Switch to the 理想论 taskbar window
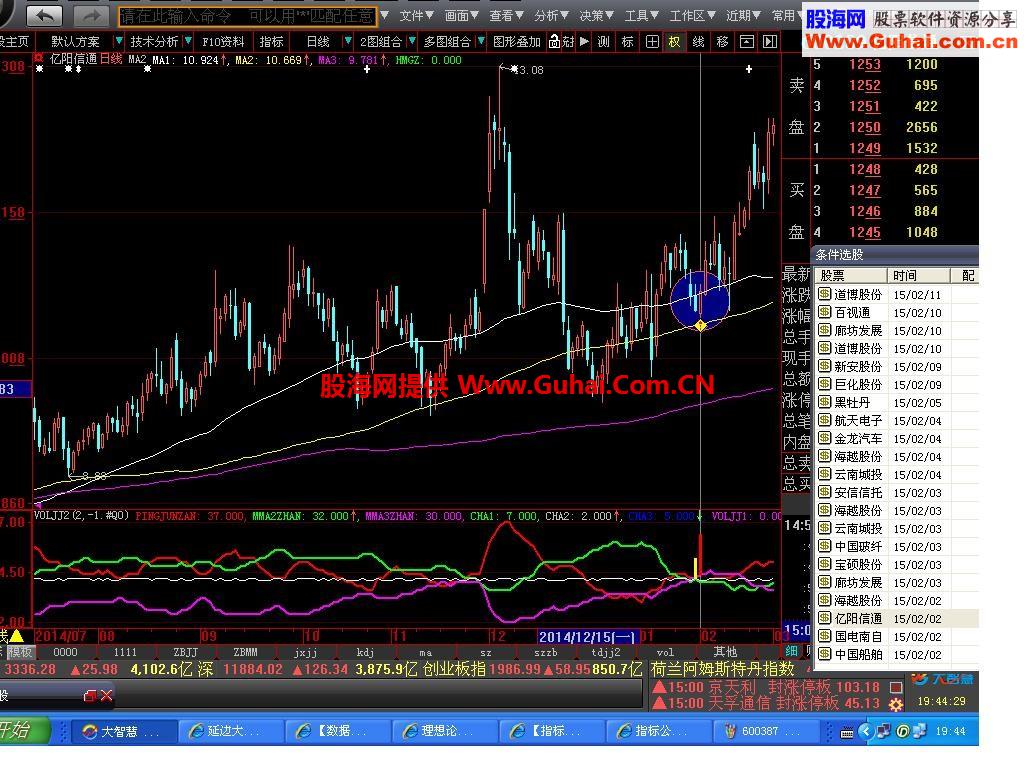The height and width of the screenshot is (768, 1024). tap(443, 731)
